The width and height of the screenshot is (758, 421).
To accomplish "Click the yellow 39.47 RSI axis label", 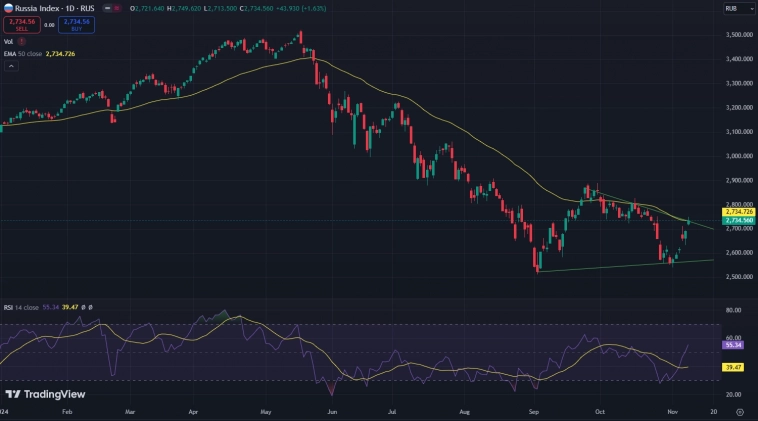I will point(733,367).
